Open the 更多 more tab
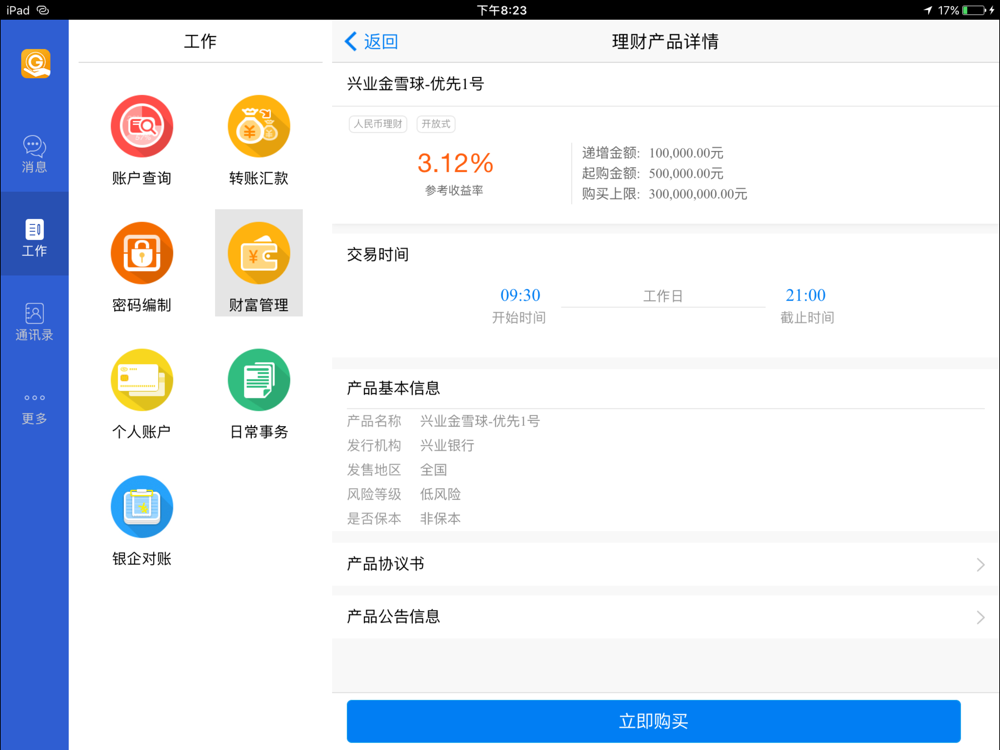Screen dimensions: 1000x750 coord(34,408)
